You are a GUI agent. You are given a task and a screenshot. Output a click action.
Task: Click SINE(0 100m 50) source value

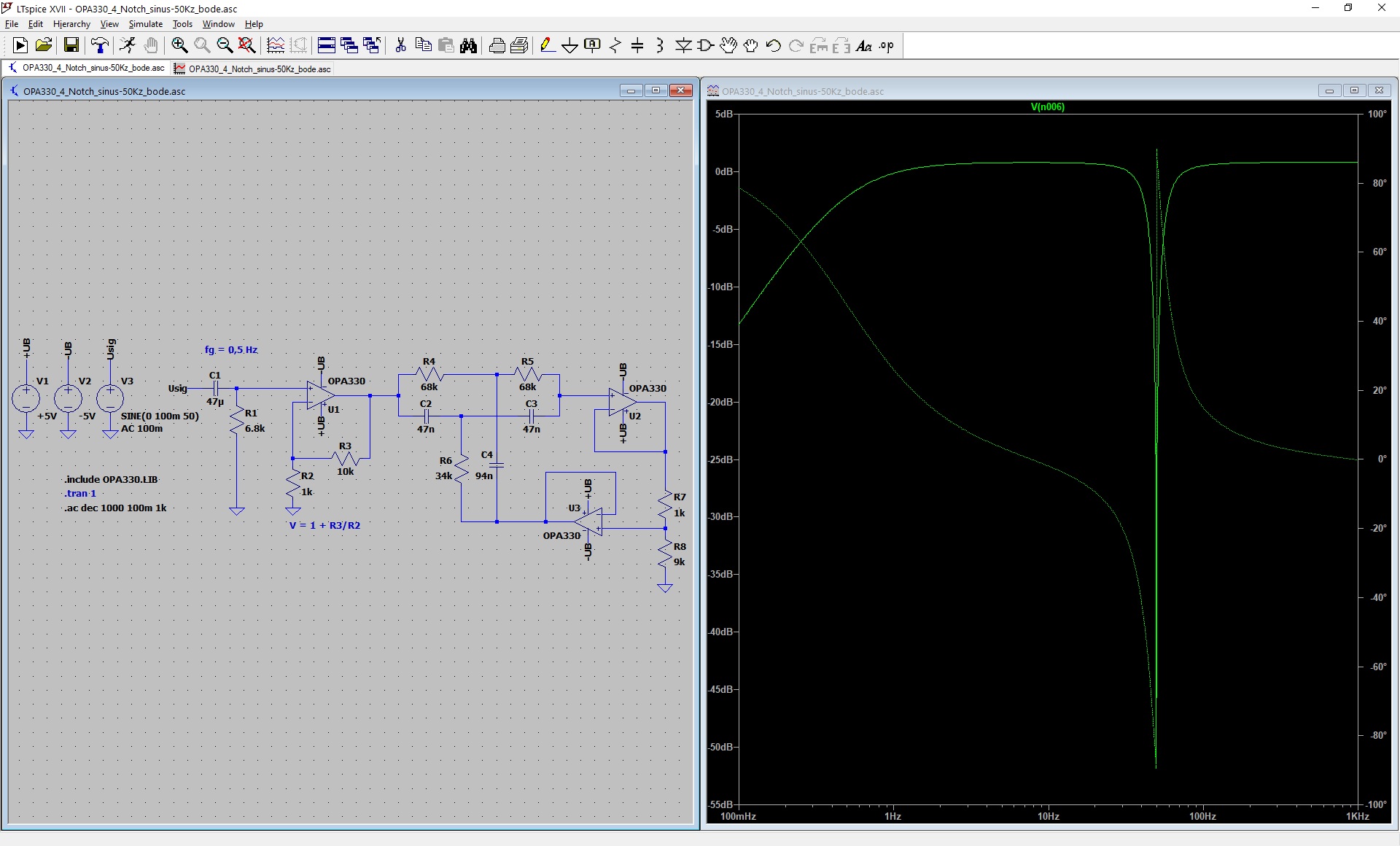click(160, 416)
